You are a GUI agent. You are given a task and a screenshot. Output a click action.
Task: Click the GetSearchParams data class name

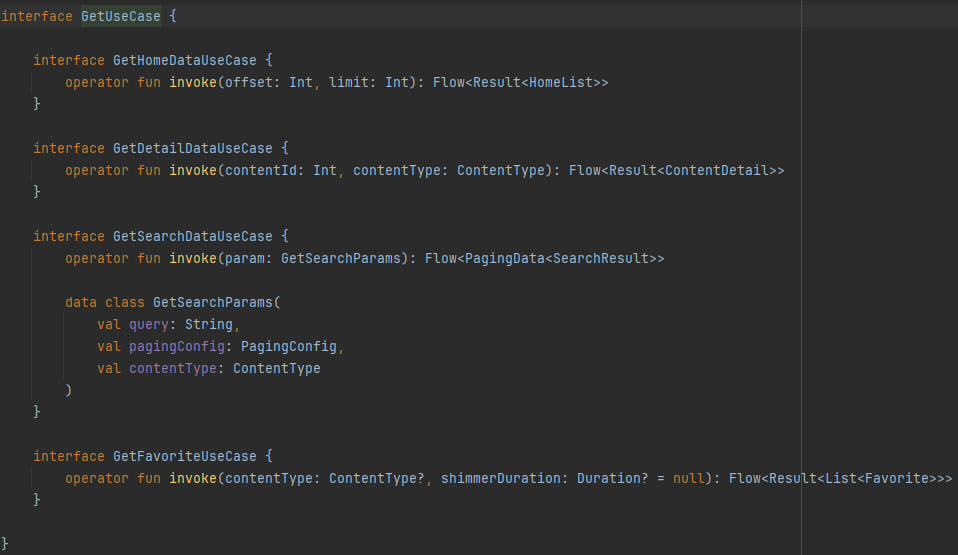(x=213, y=303)
